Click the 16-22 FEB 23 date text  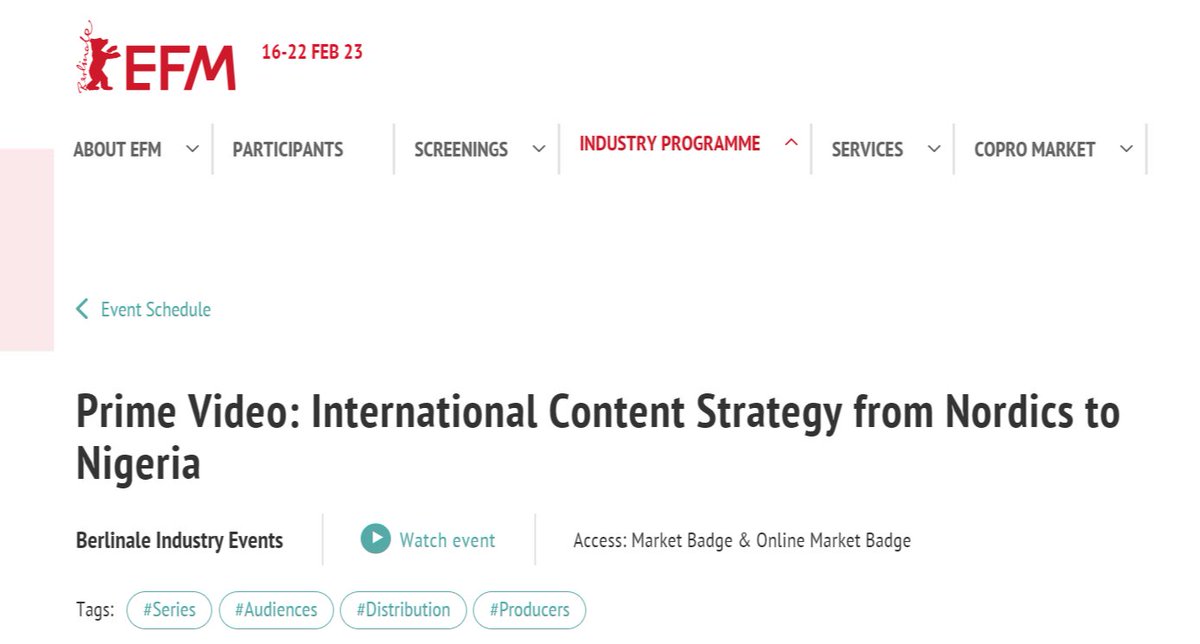click(312, 52)
